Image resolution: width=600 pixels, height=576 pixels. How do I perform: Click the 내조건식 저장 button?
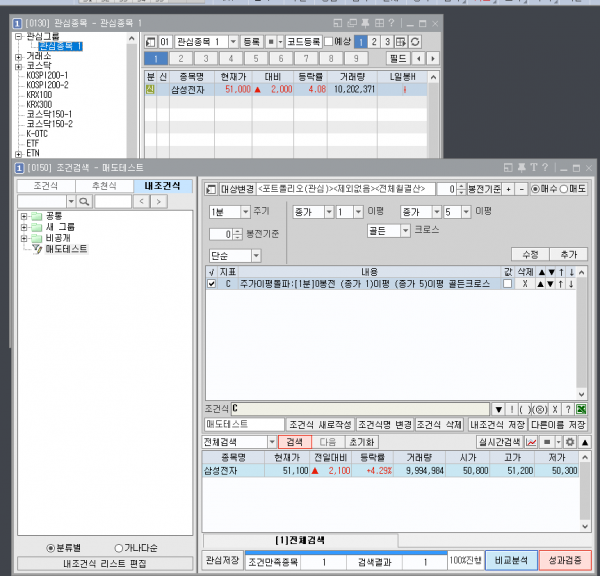click(498, 425)
